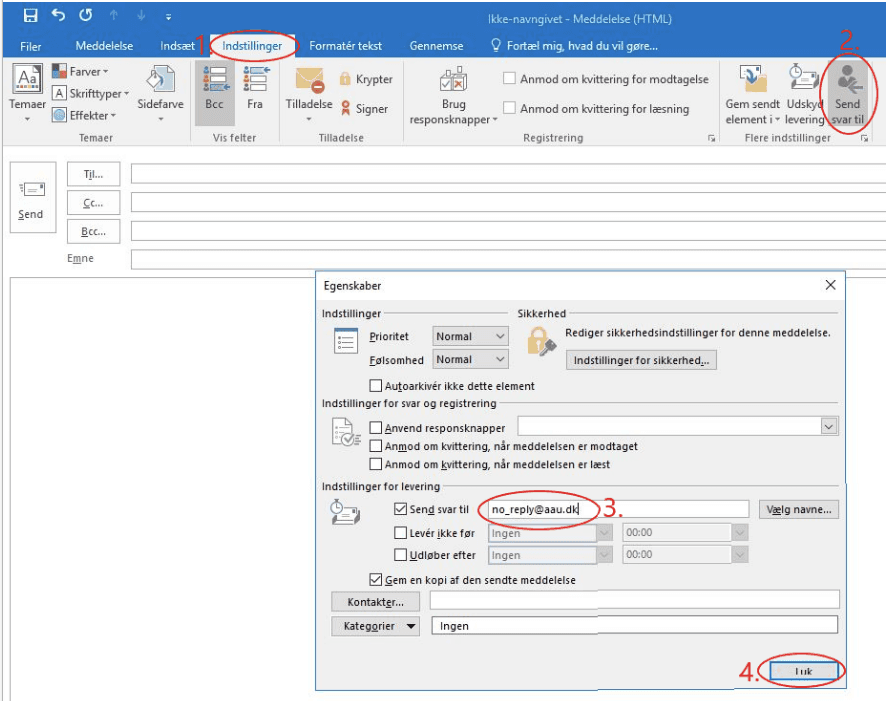Uncheck the Send svar til checkbox
886x701 pixels.
tap(401, 510)
